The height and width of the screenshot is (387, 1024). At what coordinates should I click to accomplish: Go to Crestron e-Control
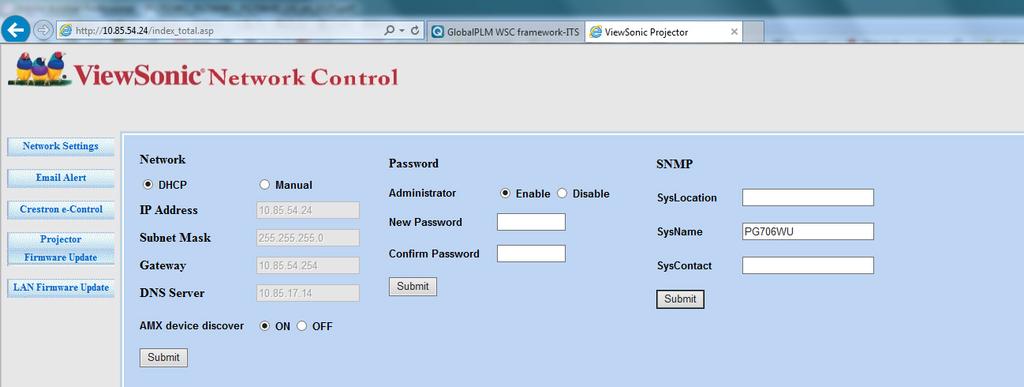[x=61, y=209]
